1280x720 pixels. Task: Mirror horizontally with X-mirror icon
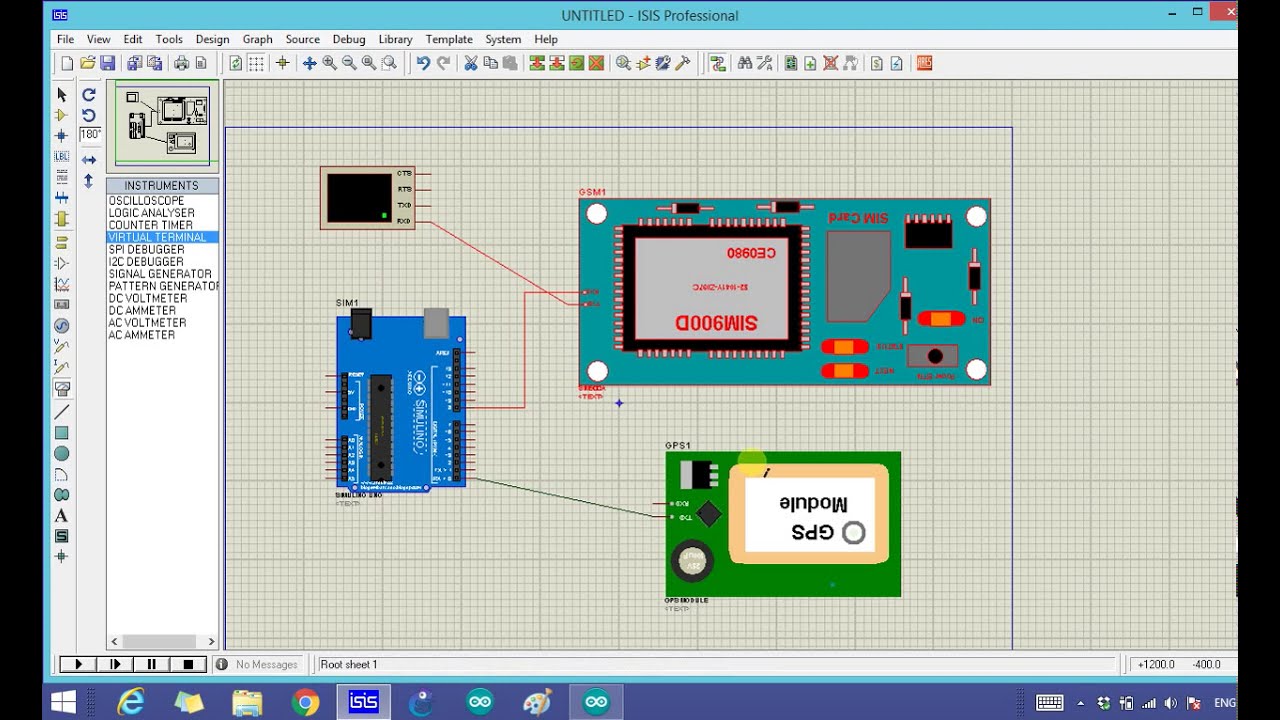(x=89, y=160)
